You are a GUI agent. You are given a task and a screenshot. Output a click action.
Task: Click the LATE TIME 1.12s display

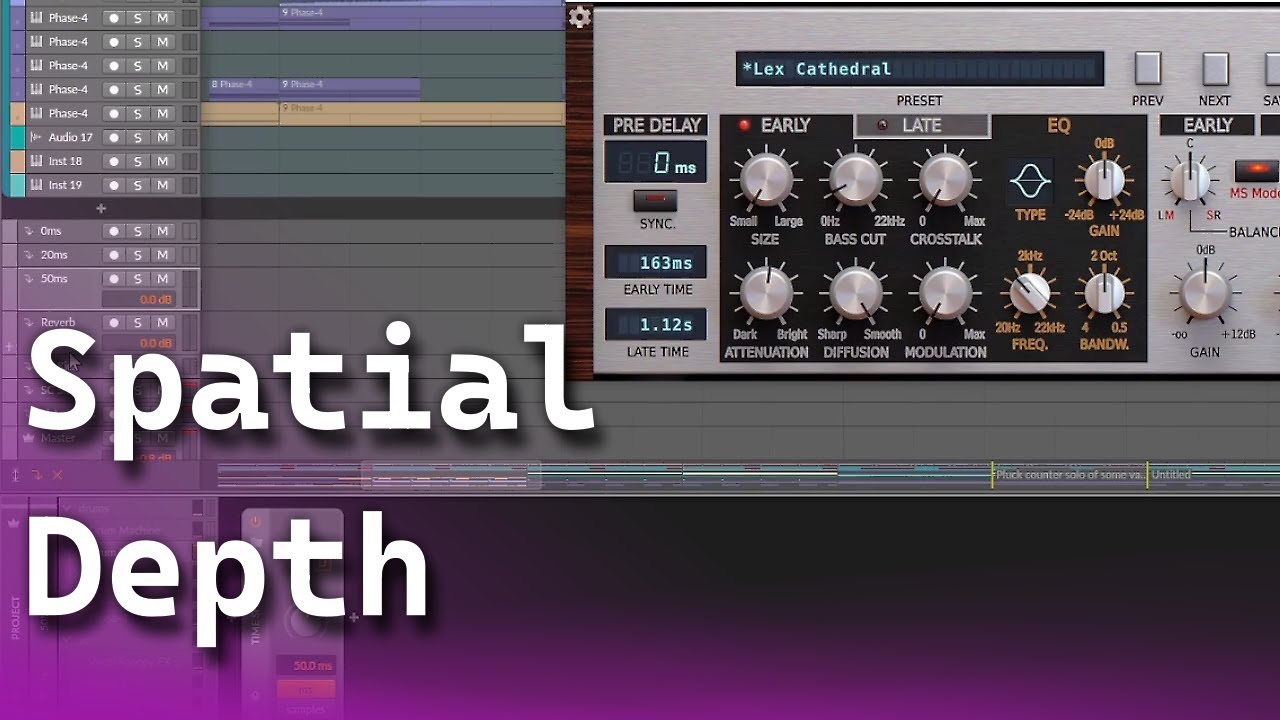[x=655, y=324]
